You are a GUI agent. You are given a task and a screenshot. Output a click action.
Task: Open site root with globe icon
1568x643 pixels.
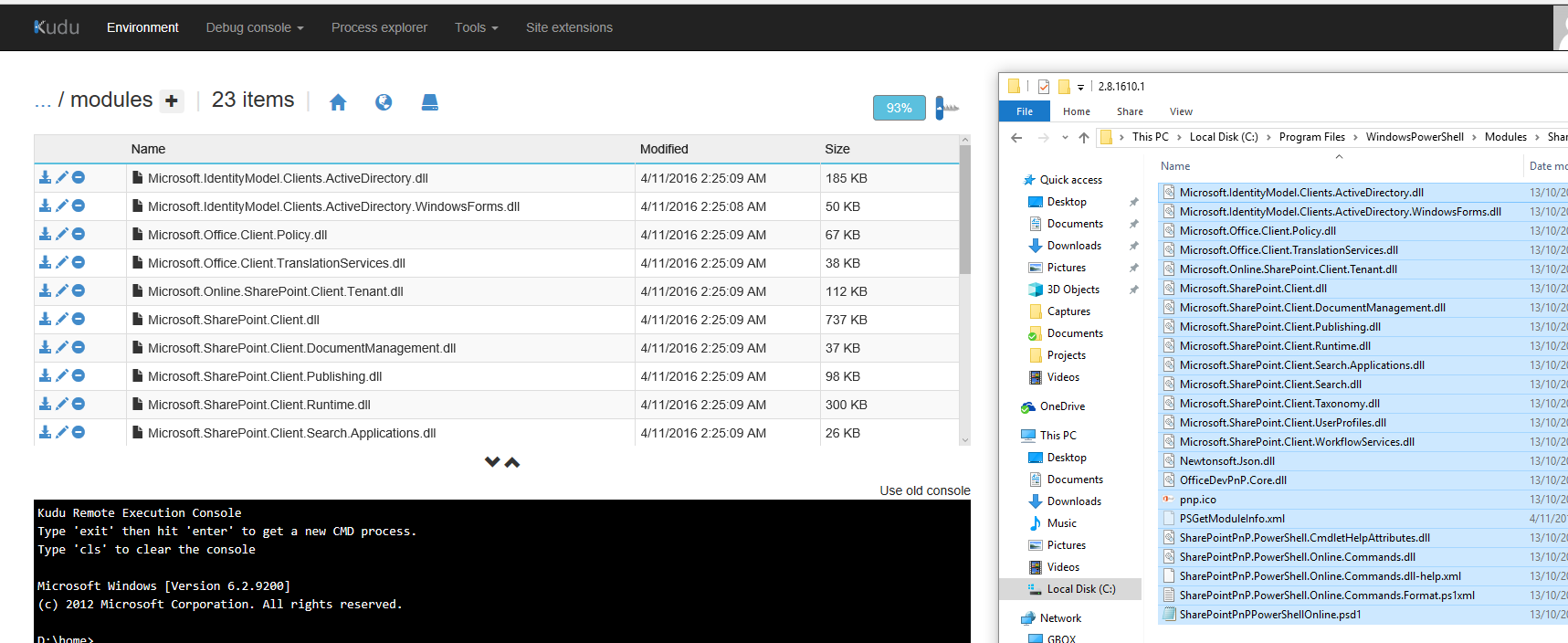click(384, 102)
